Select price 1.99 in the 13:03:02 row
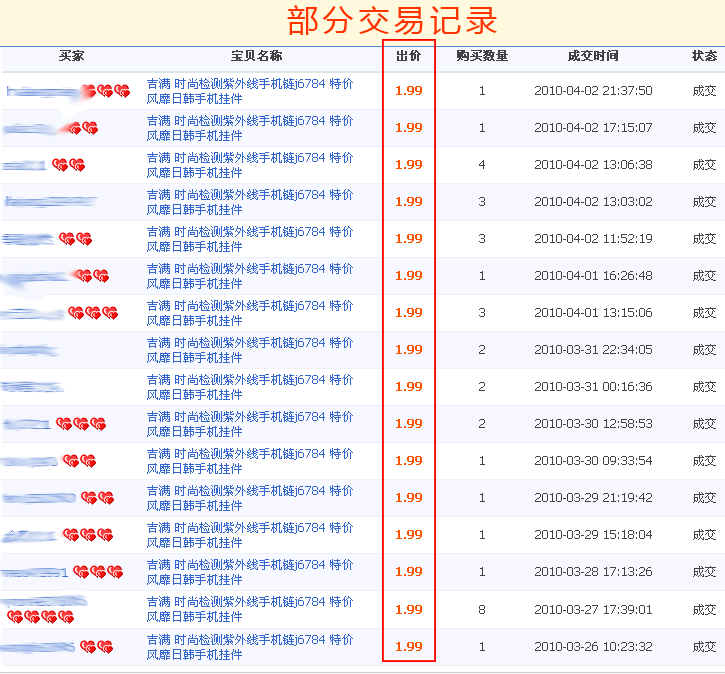This screenshot has width=725, height=674. tap(409, 202)
